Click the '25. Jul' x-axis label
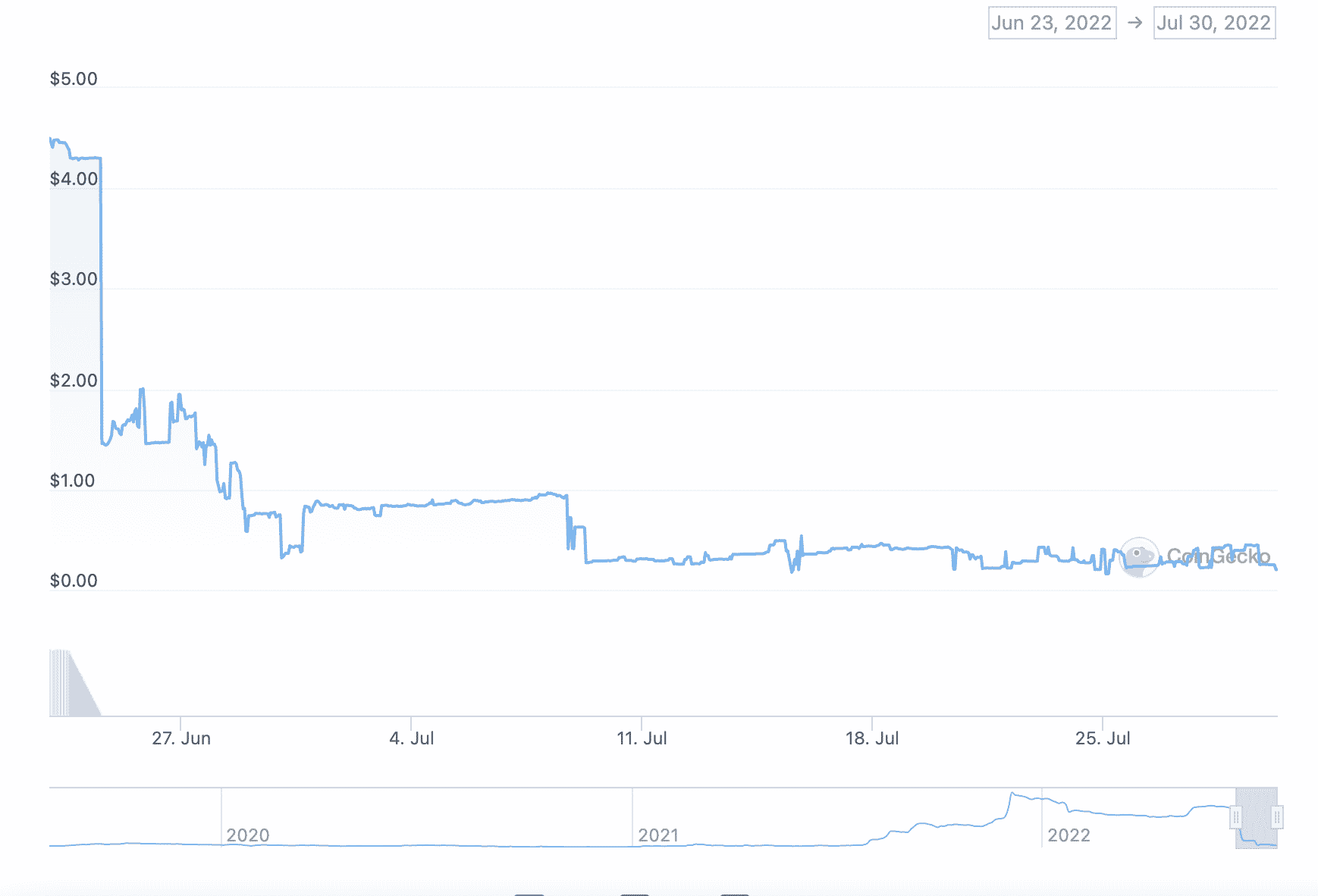This screenshot has height=896, width=1318. [1103, 738]
